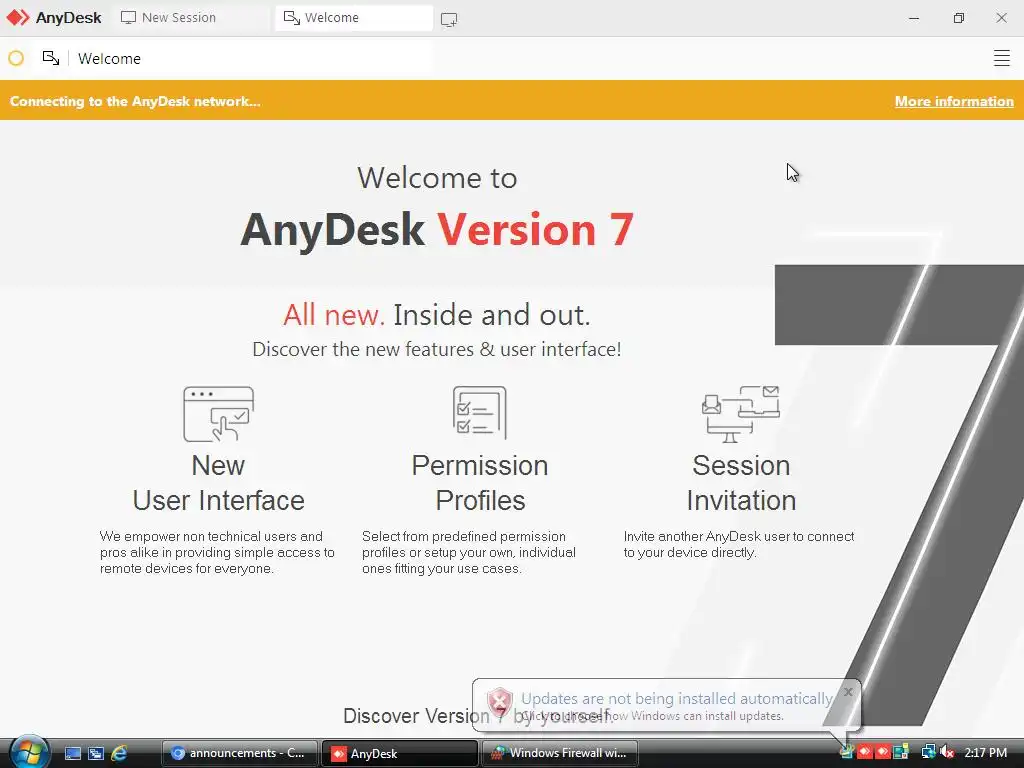This screenshot has height=768, width=1024.
Task: Switch to the announcements Chrome taskbar button
Action: click(x=239, y=753)
